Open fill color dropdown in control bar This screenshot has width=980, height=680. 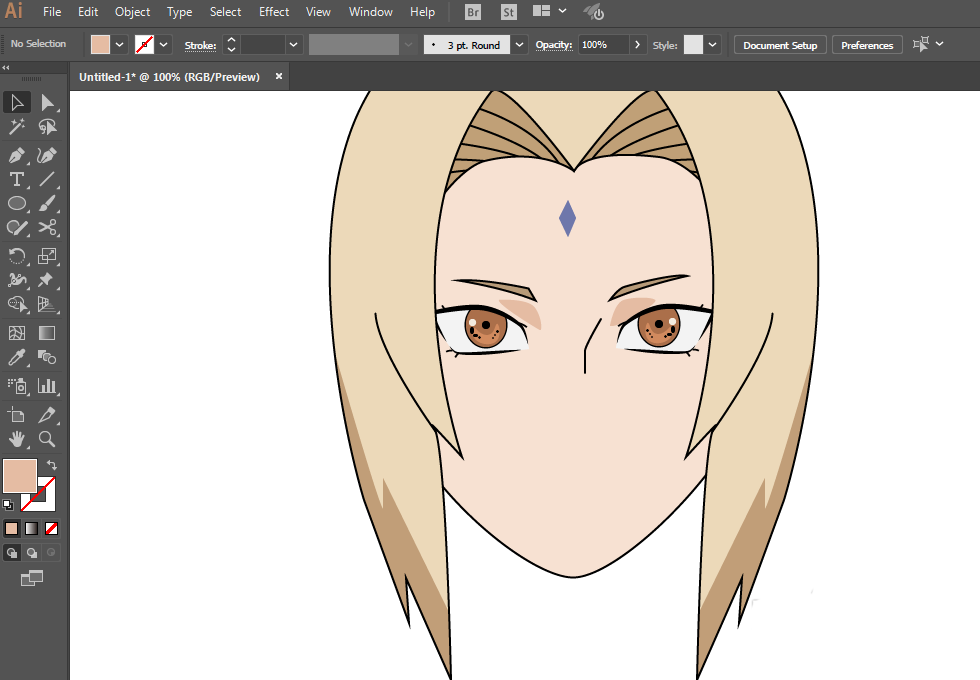[119, 45]
